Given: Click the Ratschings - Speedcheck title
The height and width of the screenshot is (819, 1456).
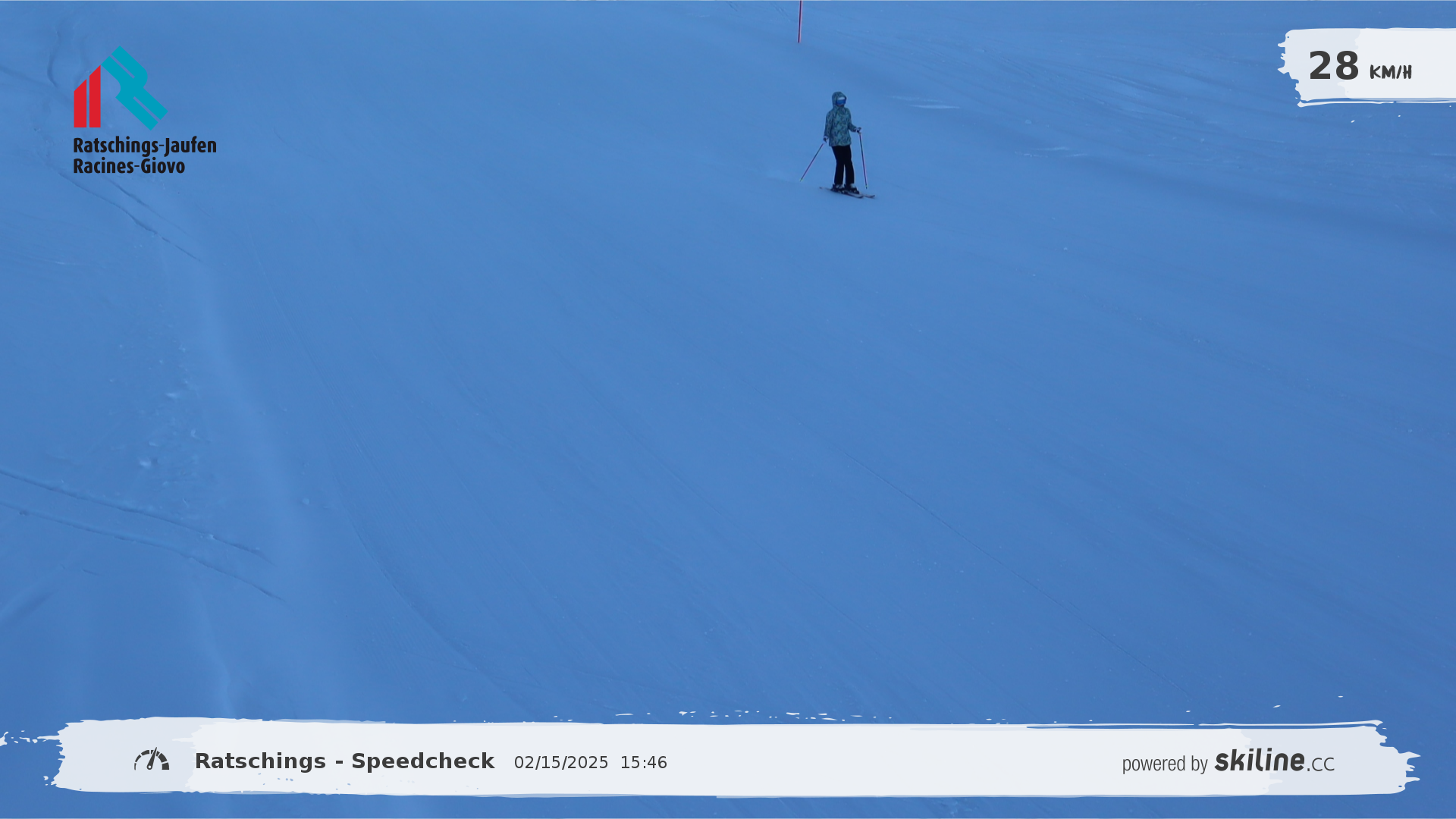Looking at the screenshot, I should coord(344,761).
